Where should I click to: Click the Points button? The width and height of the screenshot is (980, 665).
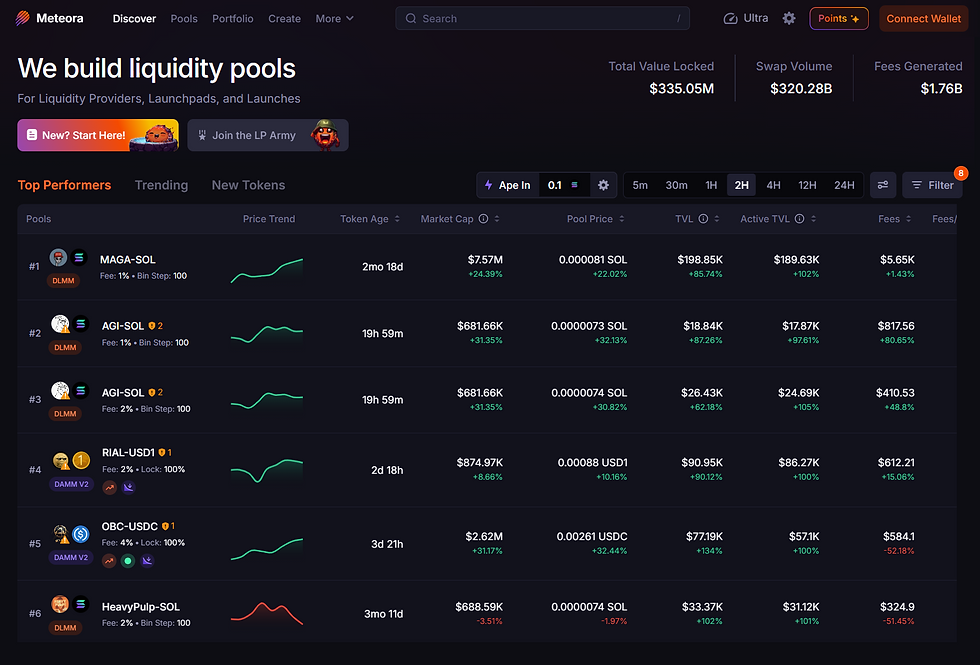839,19
